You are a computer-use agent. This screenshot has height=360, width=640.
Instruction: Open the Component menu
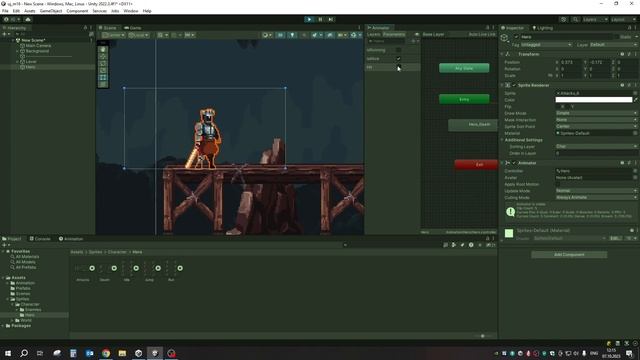(x=77, y=11)
